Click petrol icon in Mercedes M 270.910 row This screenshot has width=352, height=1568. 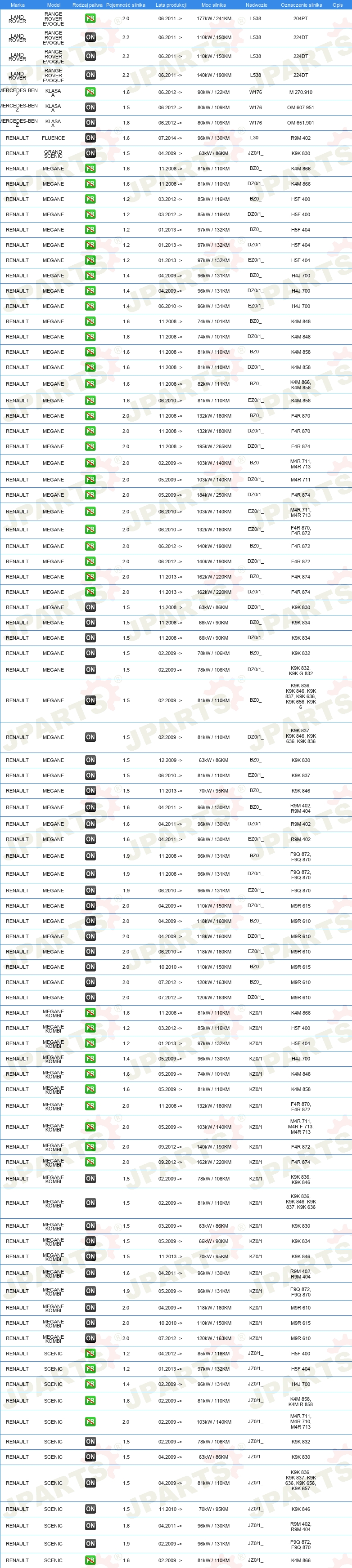pos(90,93)
